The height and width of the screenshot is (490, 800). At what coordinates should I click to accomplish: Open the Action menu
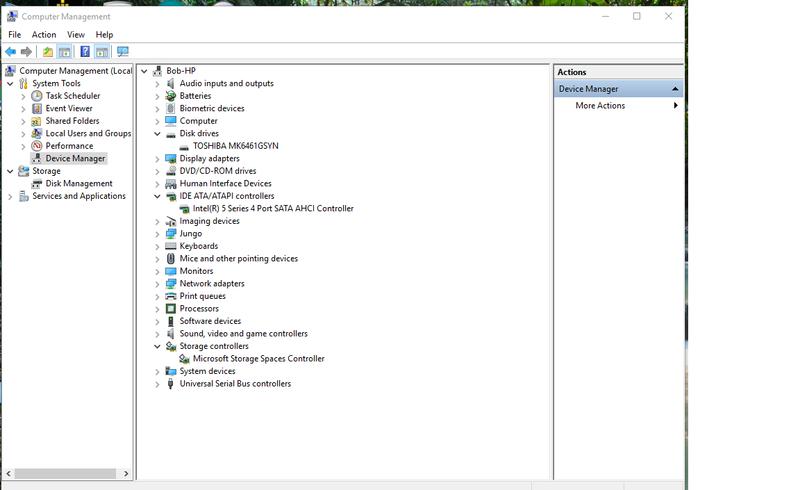[x=44, y=35]
